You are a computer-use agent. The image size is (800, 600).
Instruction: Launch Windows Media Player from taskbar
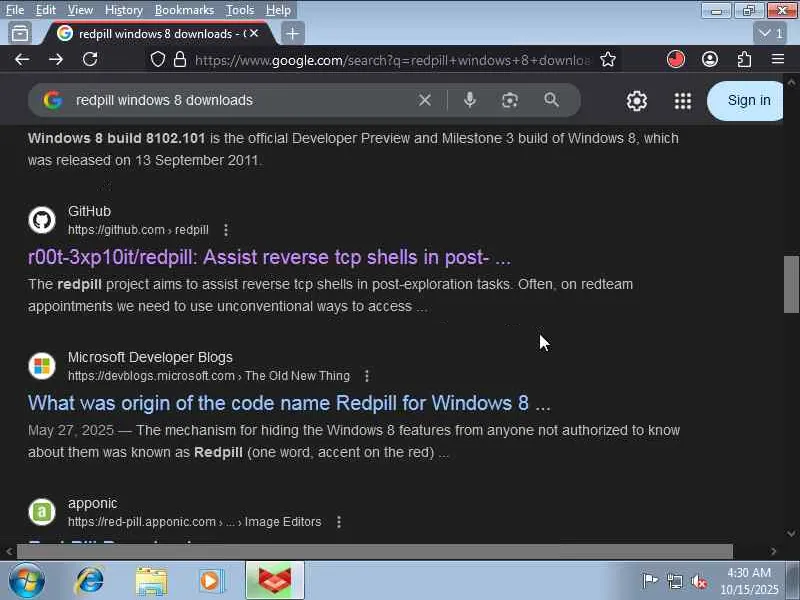click(211, 581)
